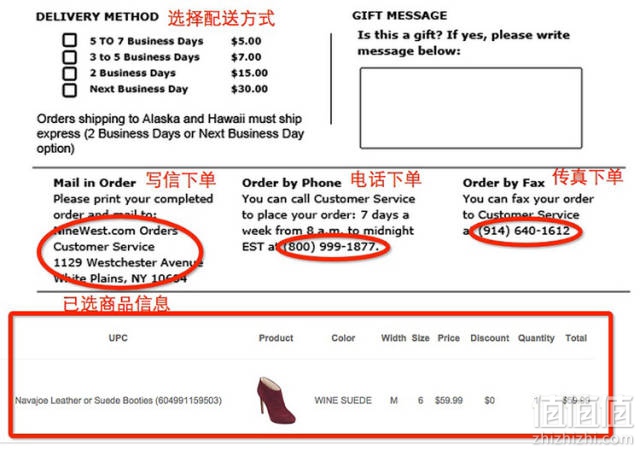Click the Product column header

pyautogui.click(x=276, y=338)
